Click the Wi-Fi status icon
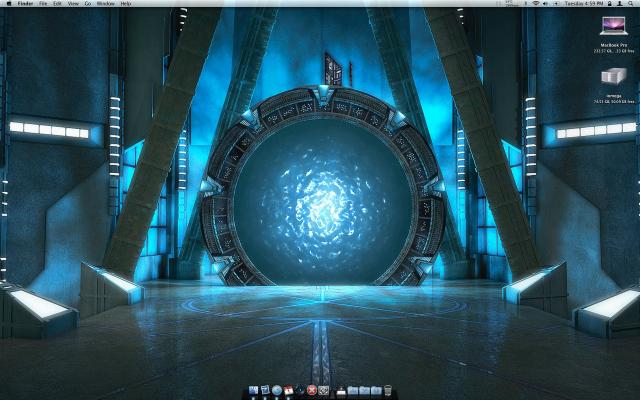Viewport: 640px width, 400px height. pos(536,3)
